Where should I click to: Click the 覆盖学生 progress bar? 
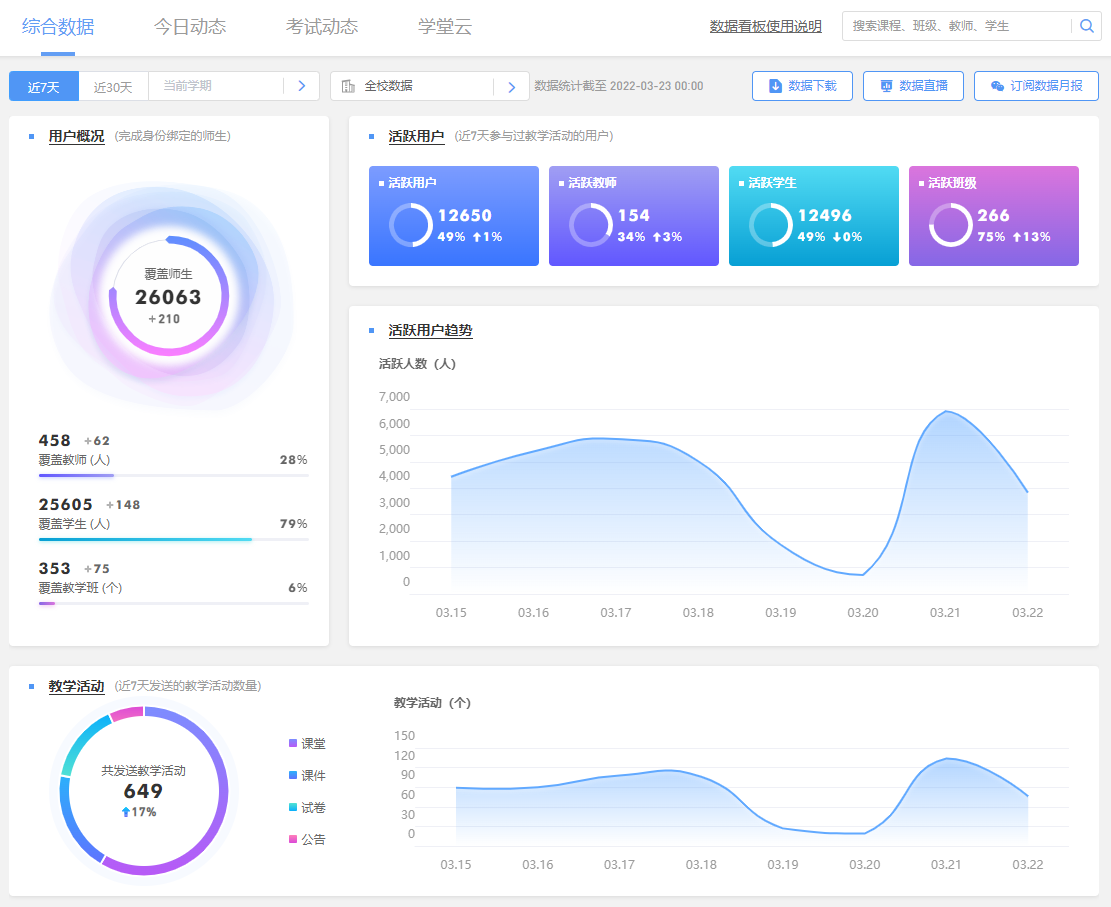173,539
